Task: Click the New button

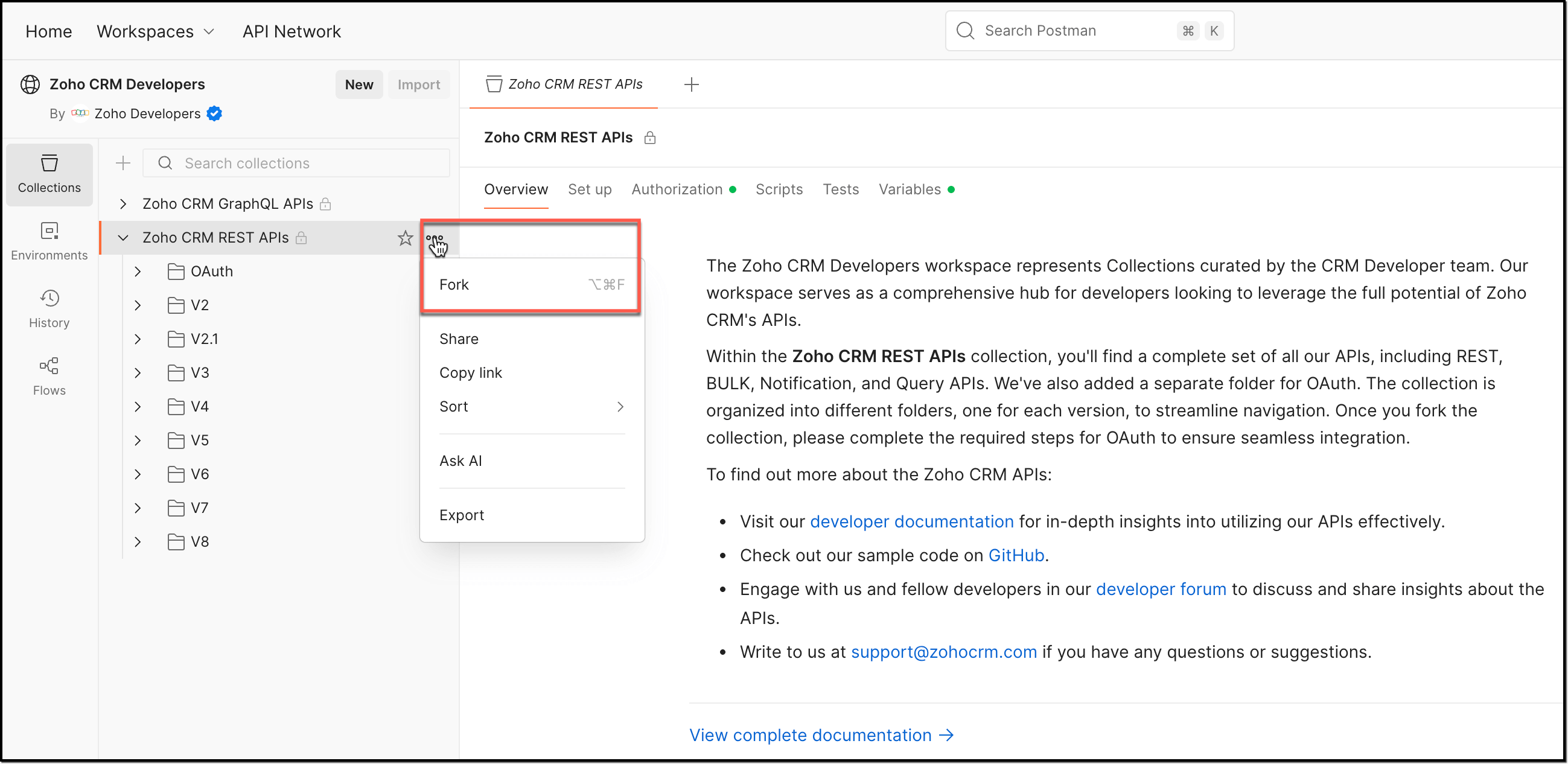Action: tap(359, 84)
